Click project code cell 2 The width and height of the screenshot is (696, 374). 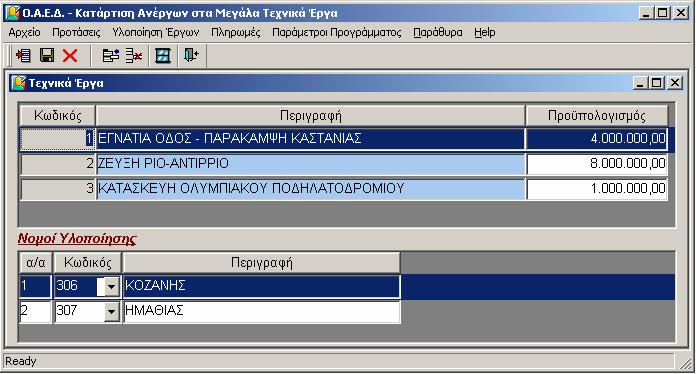tap(58, 164)
